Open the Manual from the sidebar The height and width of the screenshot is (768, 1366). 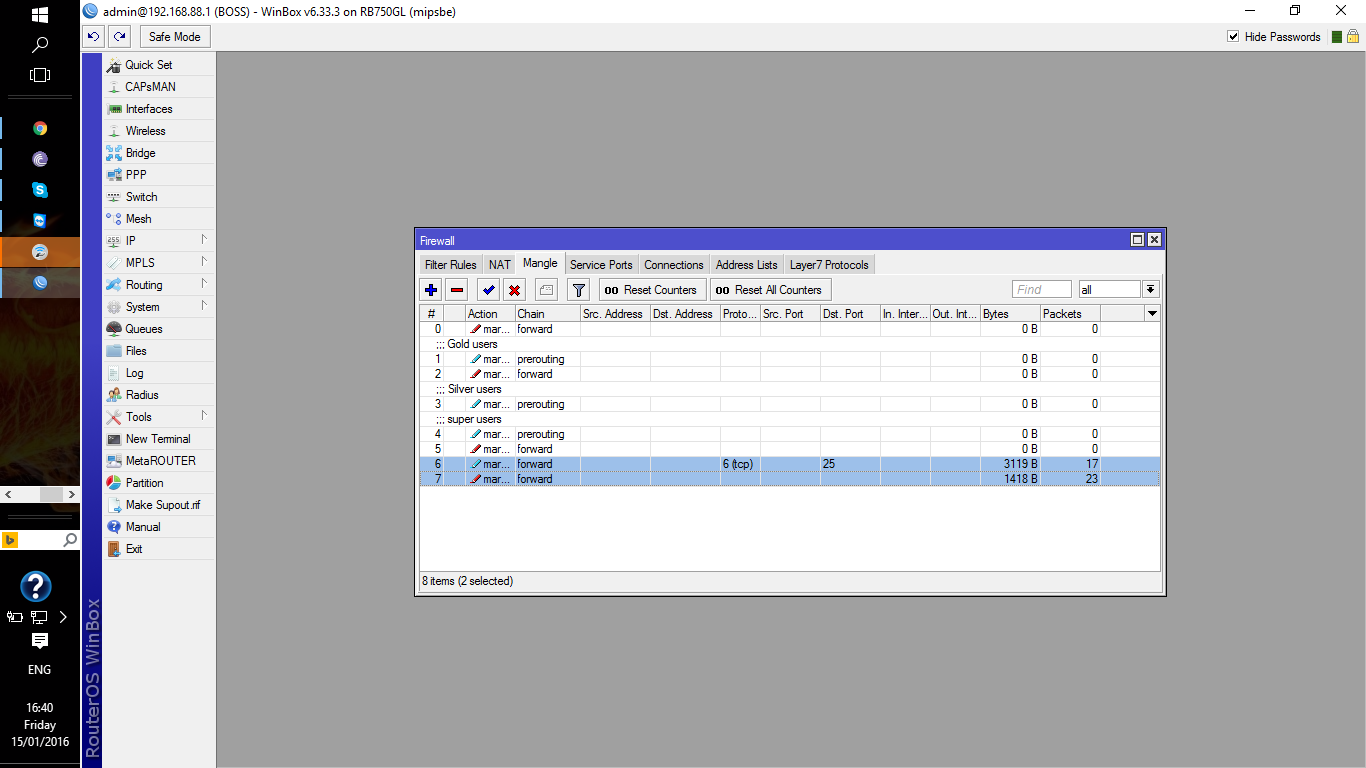[159, 527]
